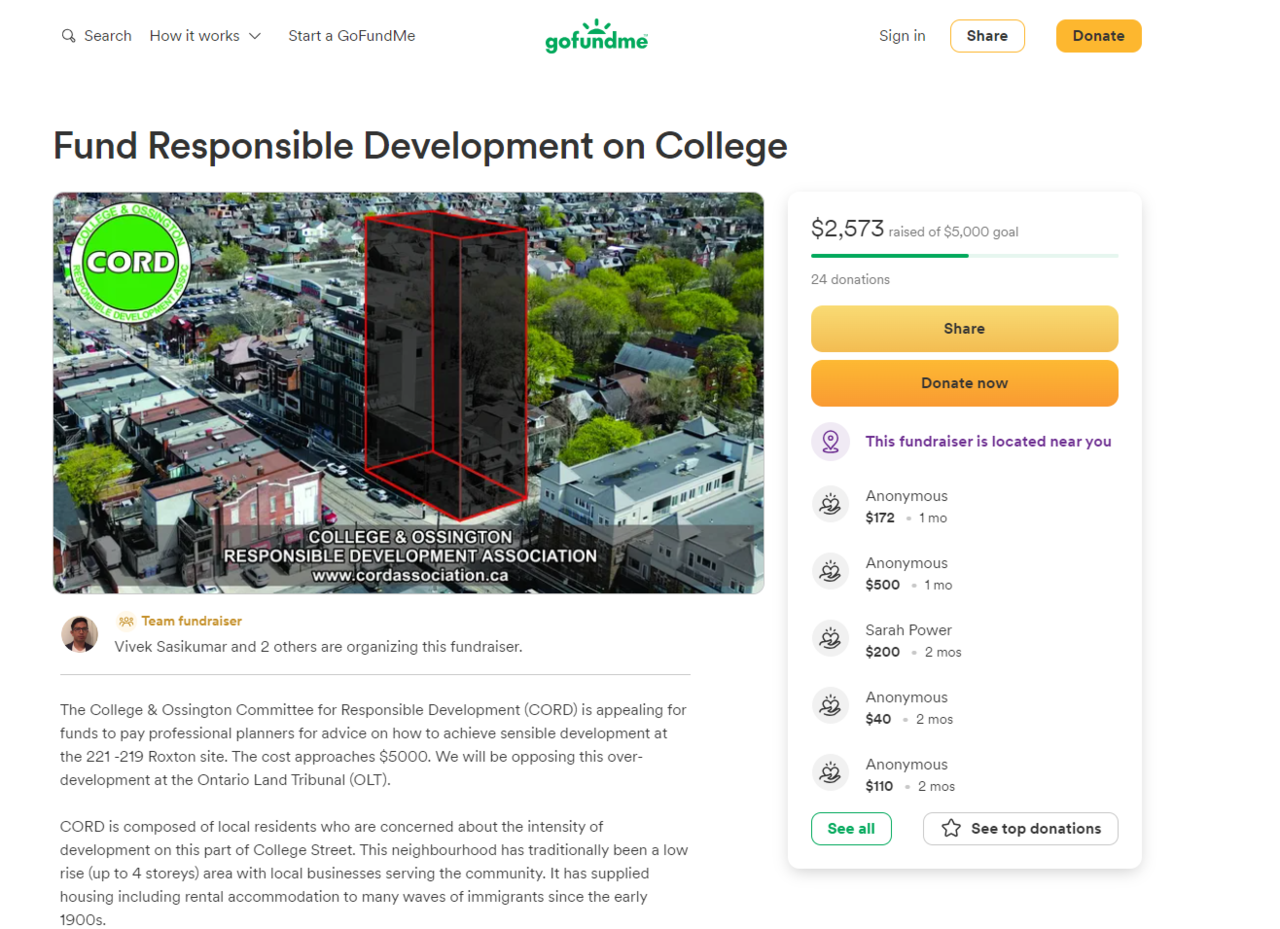View all donations with See all
This screenshot has height=929, width=1280.
[851, 828]
